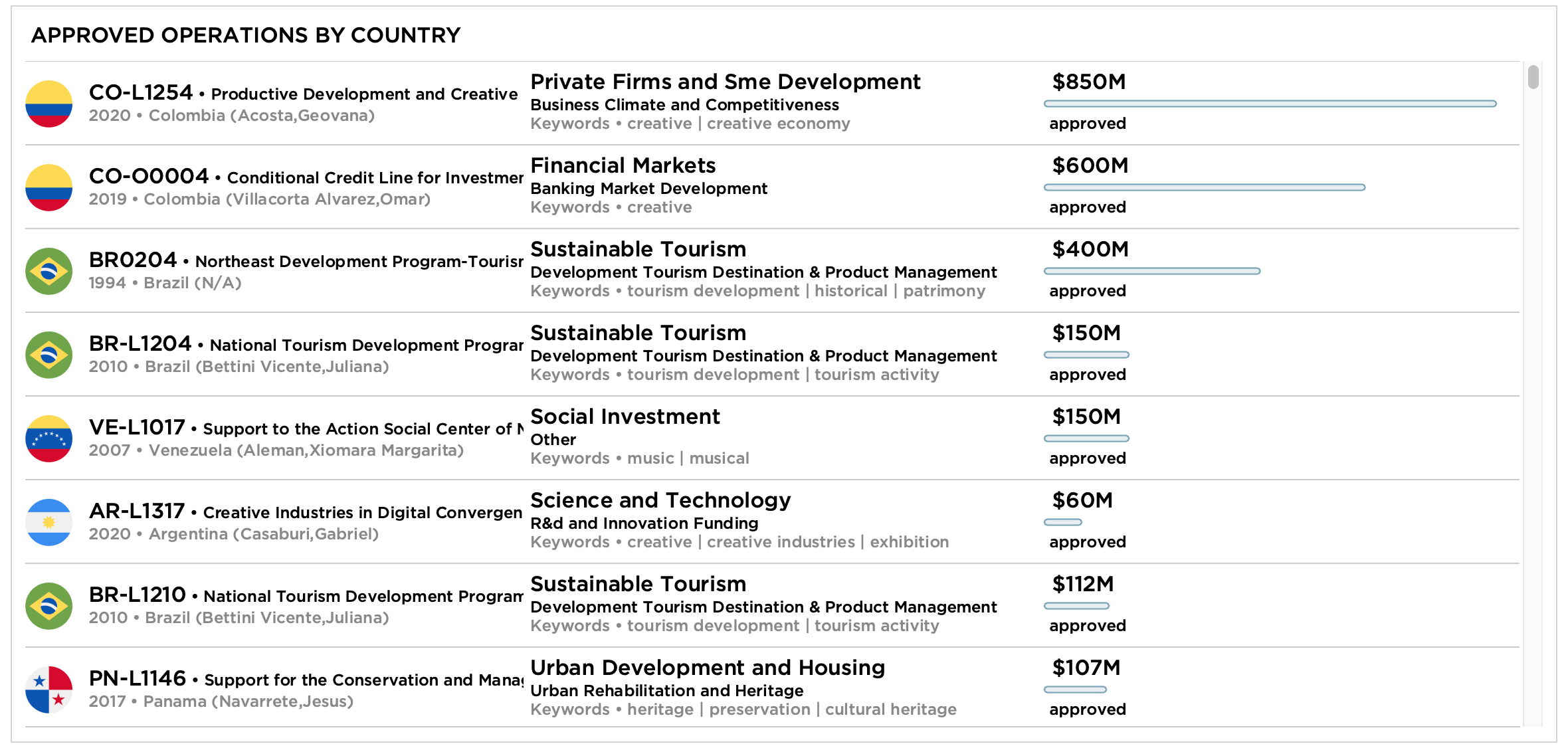Screen dimensions: 1568x752
Task: Click the Colombia flag beside CO-O0004
Action: click(x=49, y=187)
